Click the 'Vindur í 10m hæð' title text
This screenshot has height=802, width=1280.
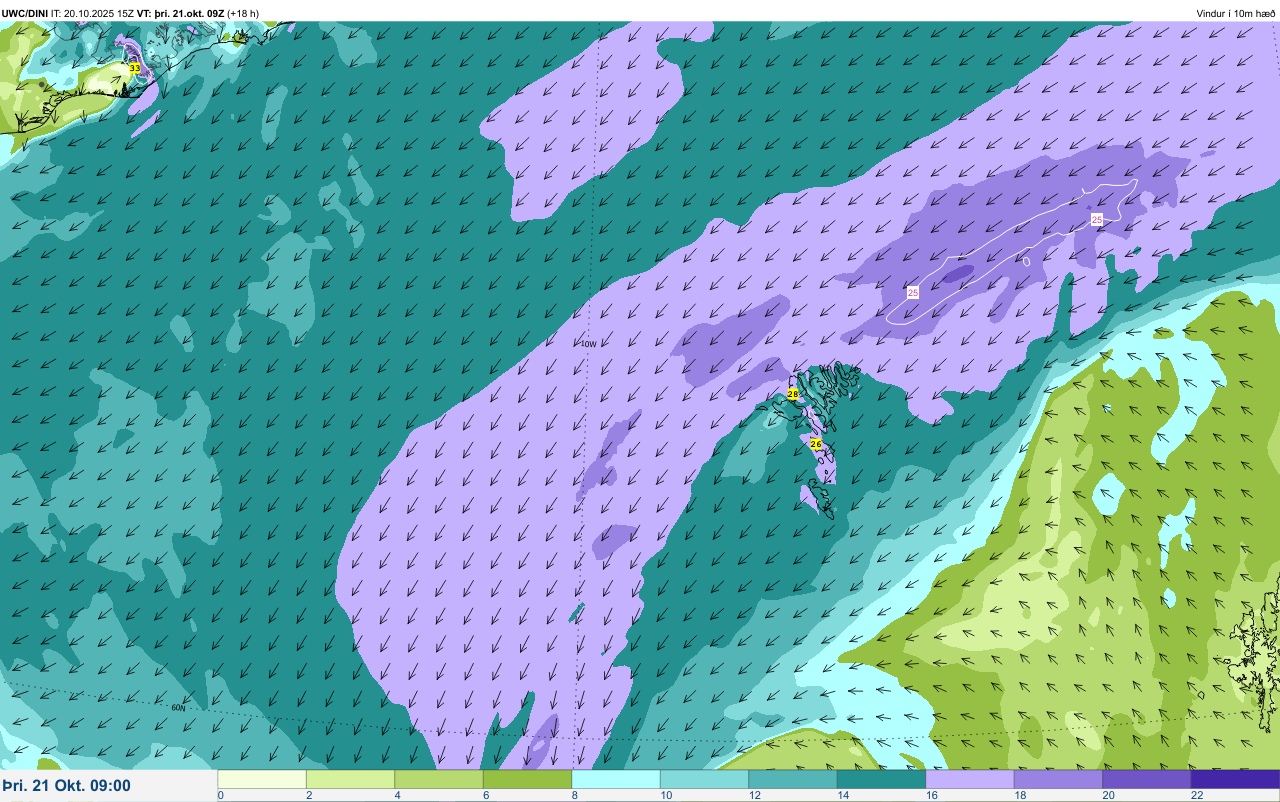[x=1236, y=13]
